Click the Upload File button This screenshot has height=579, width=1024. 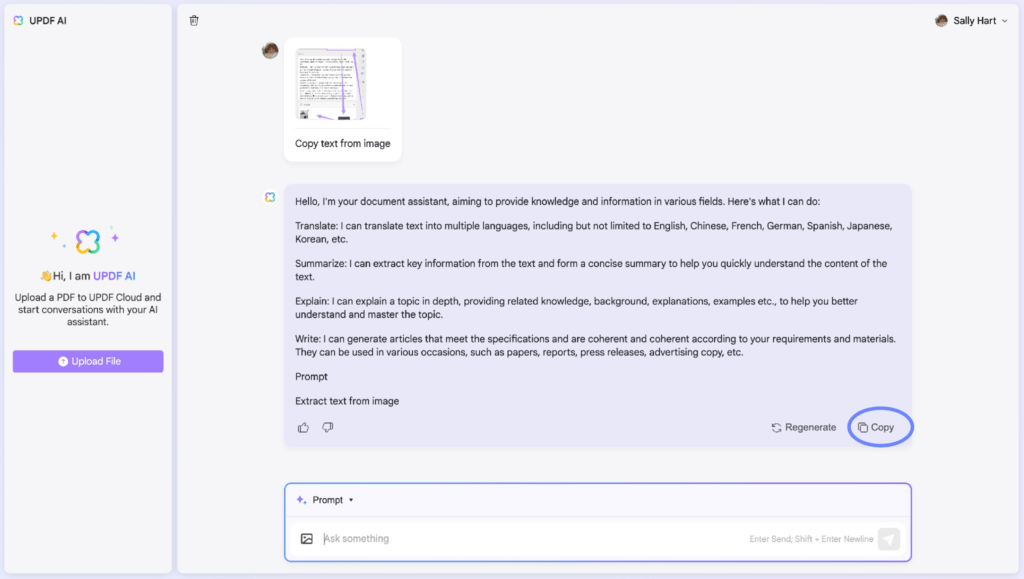click(x=87, y=361)
